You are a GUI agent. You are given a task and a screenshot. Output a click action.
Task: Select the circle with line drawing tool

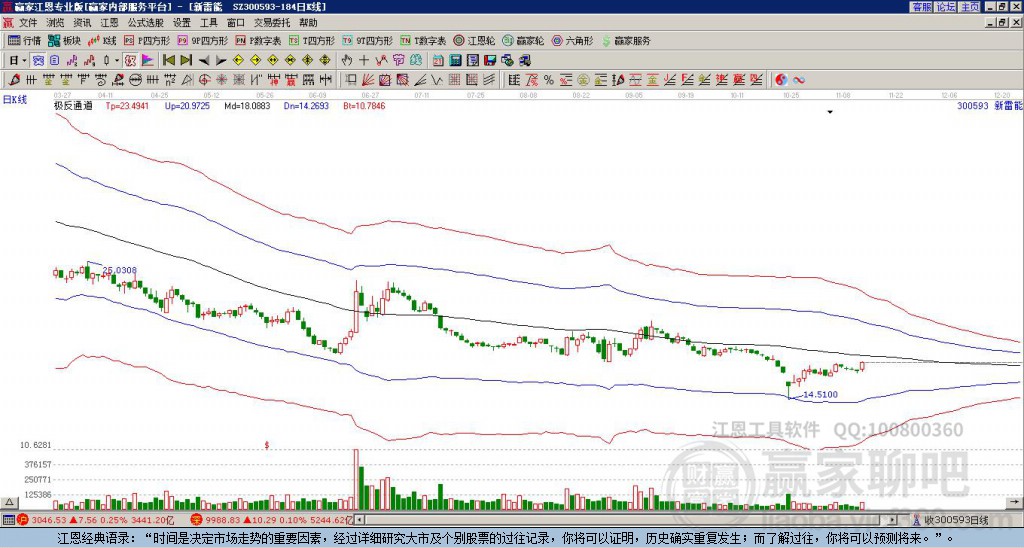[x=134, y=80]
